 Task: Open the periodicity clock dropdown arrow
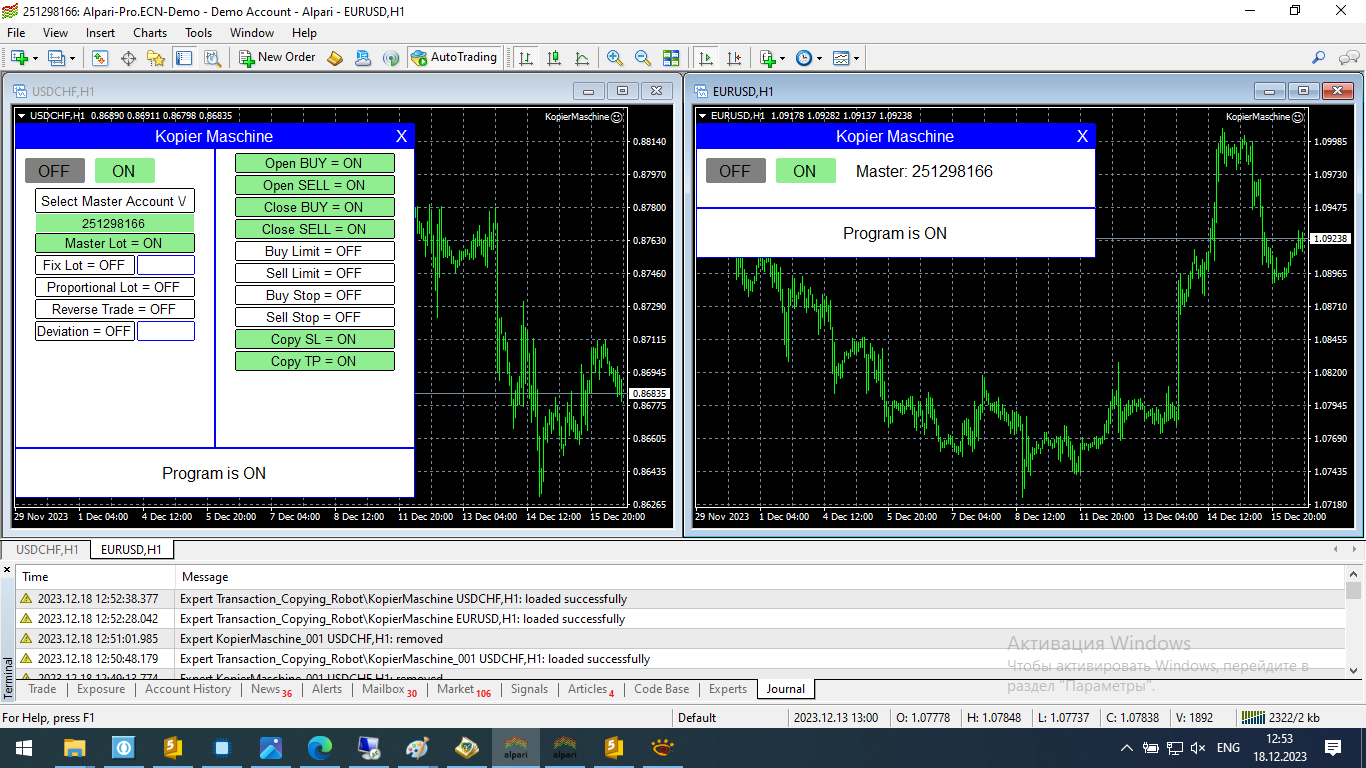pyautogui.click(x=819, y=58)
